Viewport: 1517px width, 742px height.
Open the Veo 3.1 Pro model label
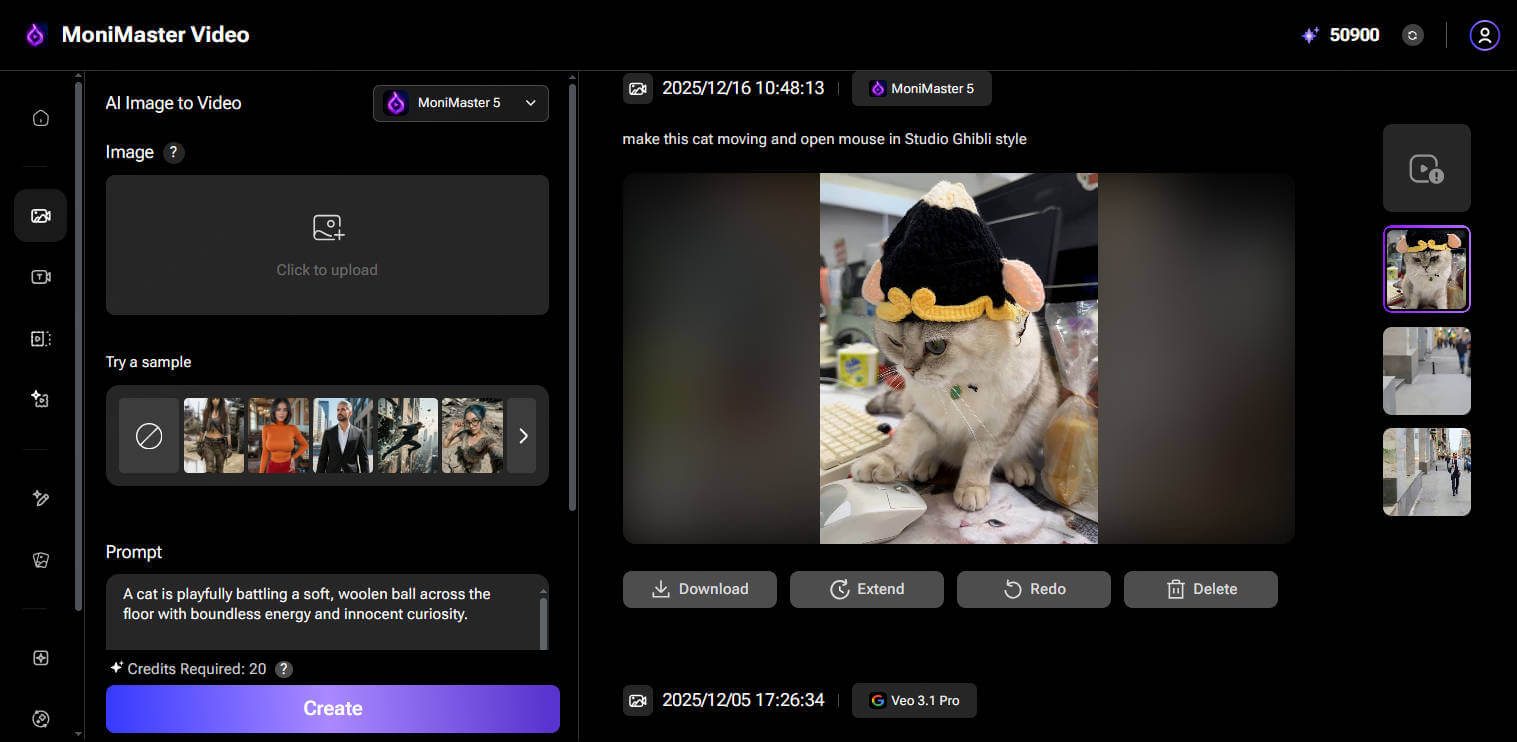coord(913,700)
